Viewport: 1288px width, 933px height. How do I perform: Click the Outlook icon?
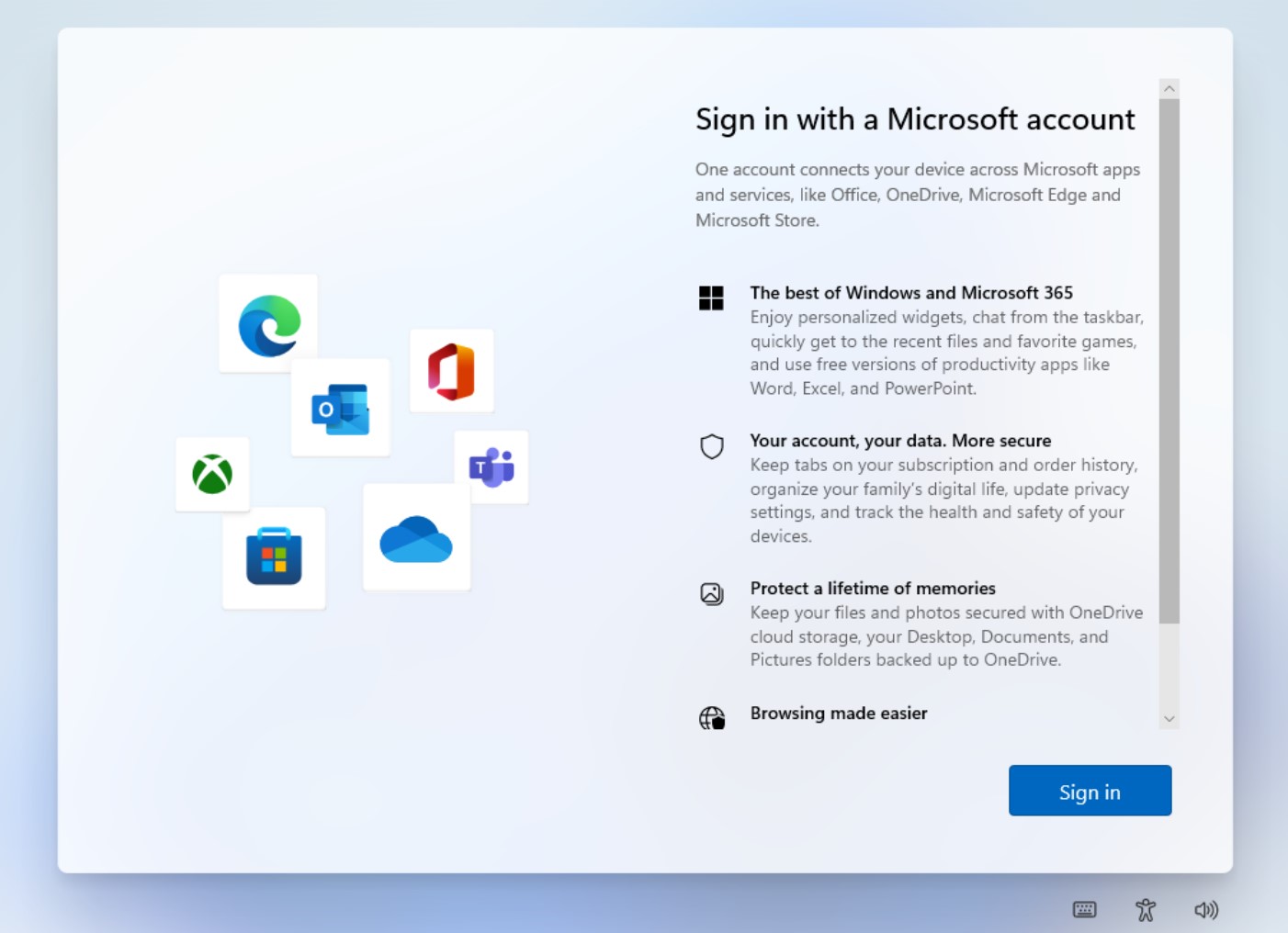(x=340, y=408)
